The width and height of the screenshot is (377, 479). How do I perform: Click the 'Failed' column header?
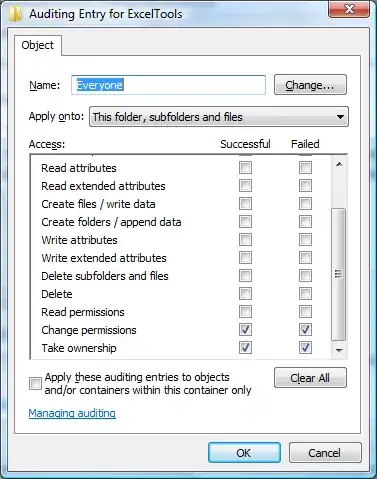pos(305,144)
